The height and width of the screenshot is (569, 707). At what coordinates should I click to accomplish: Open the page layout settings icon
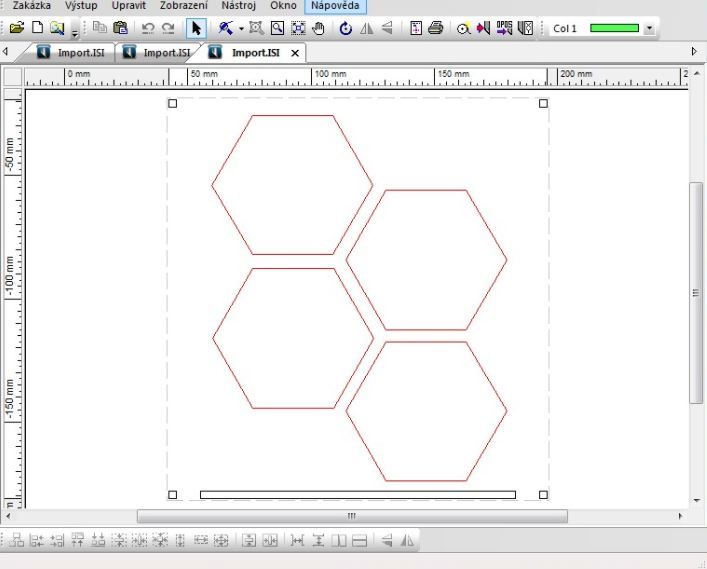tap(416, 28)
